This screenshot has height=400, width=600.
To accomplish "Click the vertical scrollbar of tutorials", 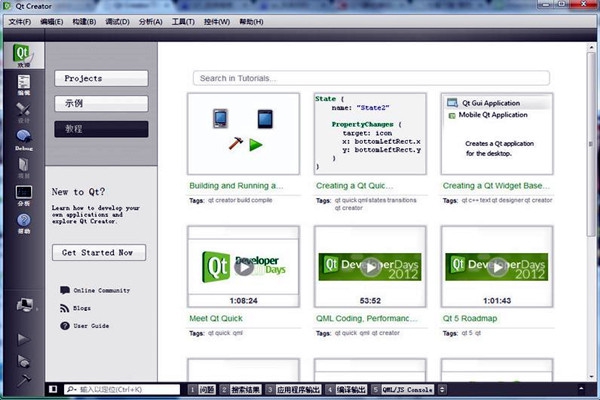I will click(591, 144).
